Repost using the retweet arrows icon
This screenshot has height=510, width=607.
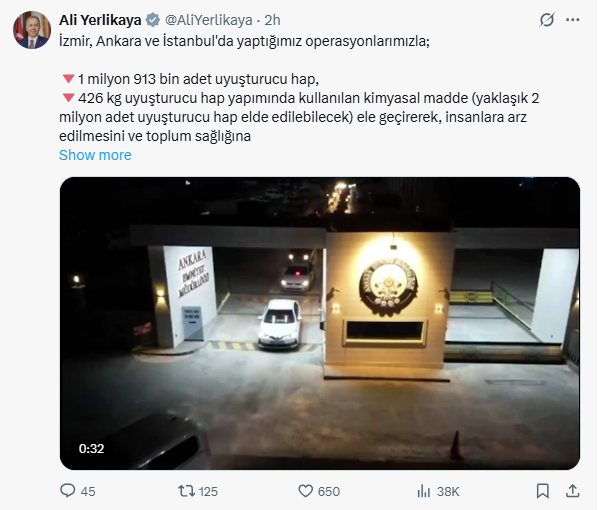click(x=186, y=491)
